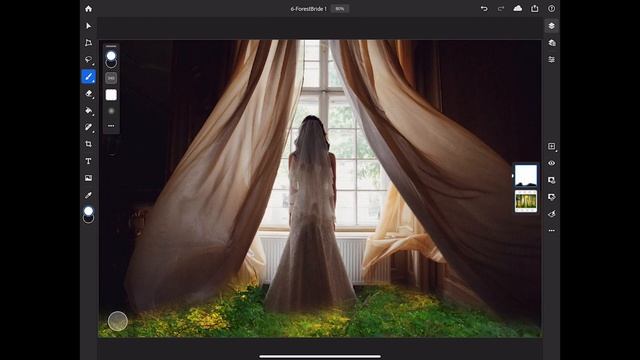Open the layer properties panel
This screenshot has height=360, width=640.
pos(551,60)
